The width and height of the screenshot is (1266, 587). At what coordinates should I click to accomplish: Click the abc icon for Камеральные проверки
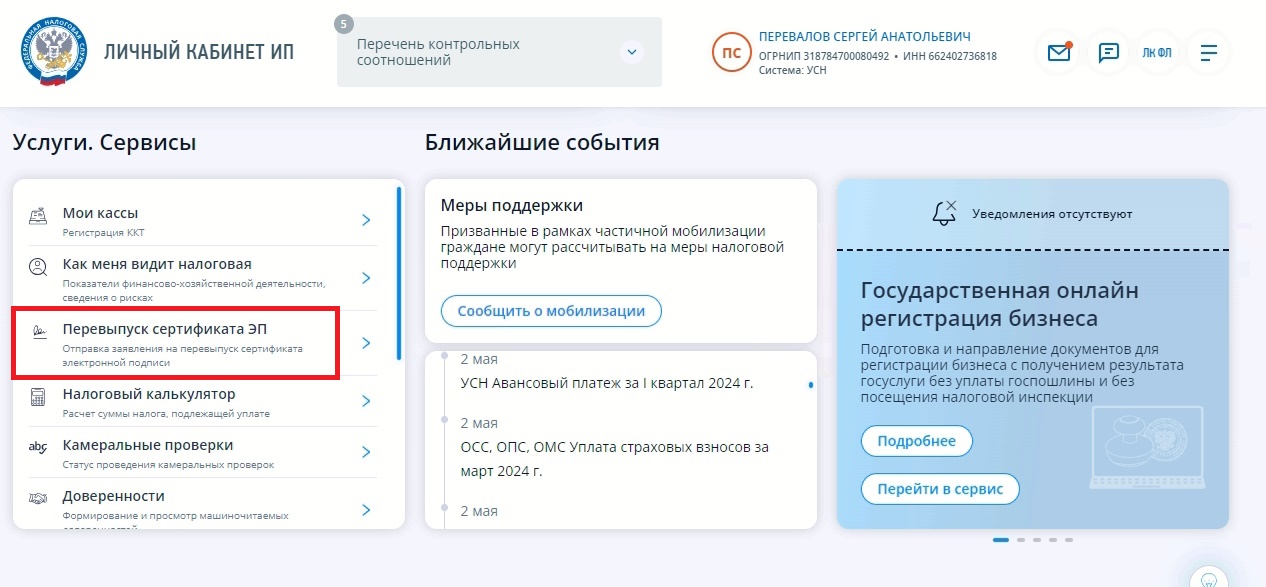point(38,447)
